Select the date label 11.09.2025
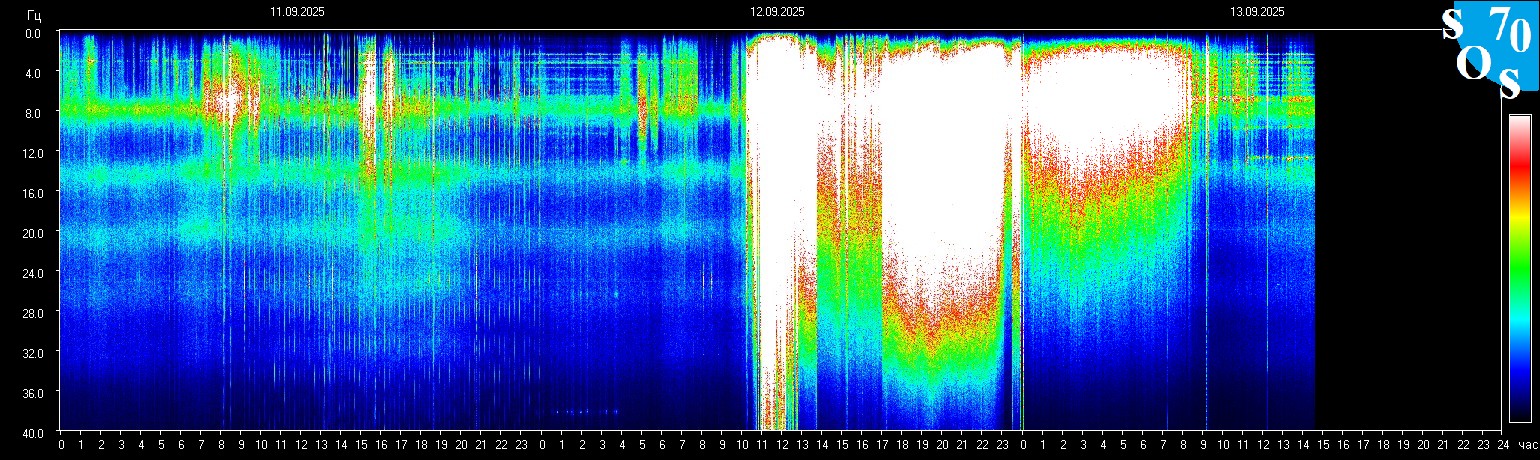 (x=297, y=12)
